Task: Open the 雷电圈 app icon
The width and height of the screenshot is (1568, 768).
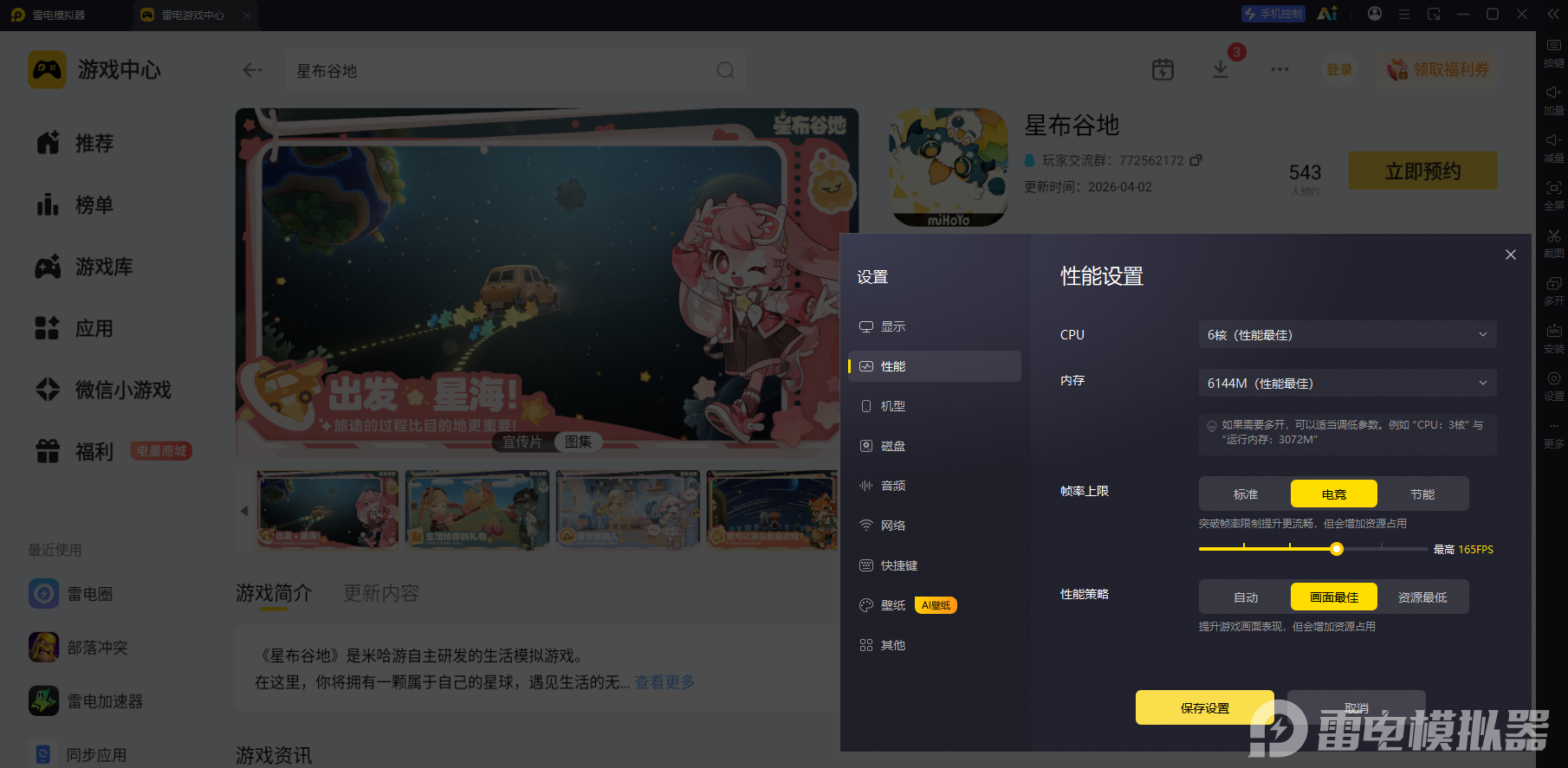Action: click(x=44, y=594)
